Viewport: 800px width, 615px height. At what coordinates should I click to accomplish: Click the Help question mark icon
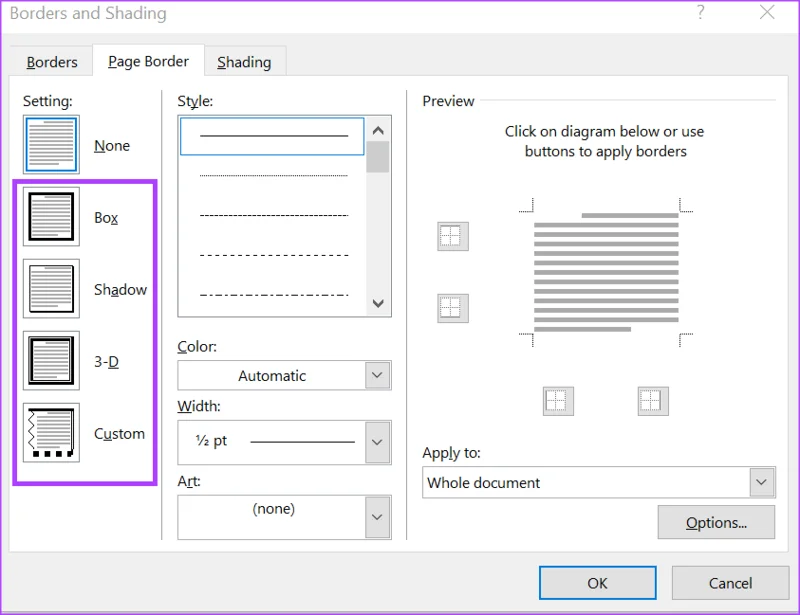(x=701, y=12)
